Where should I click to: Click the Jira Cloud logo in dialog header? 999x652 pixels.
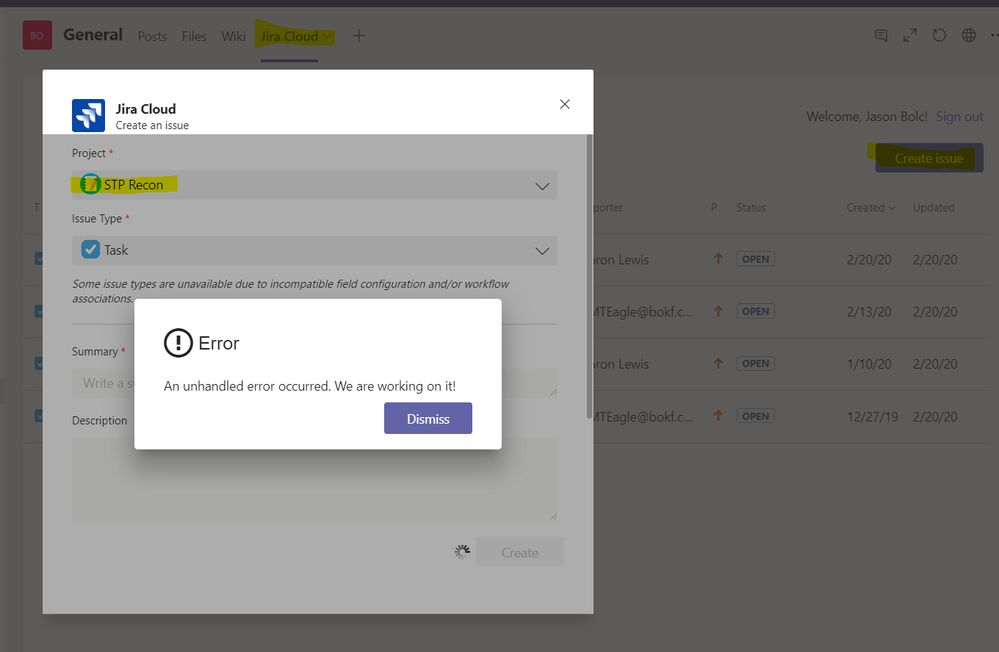(x=88, y=115)
